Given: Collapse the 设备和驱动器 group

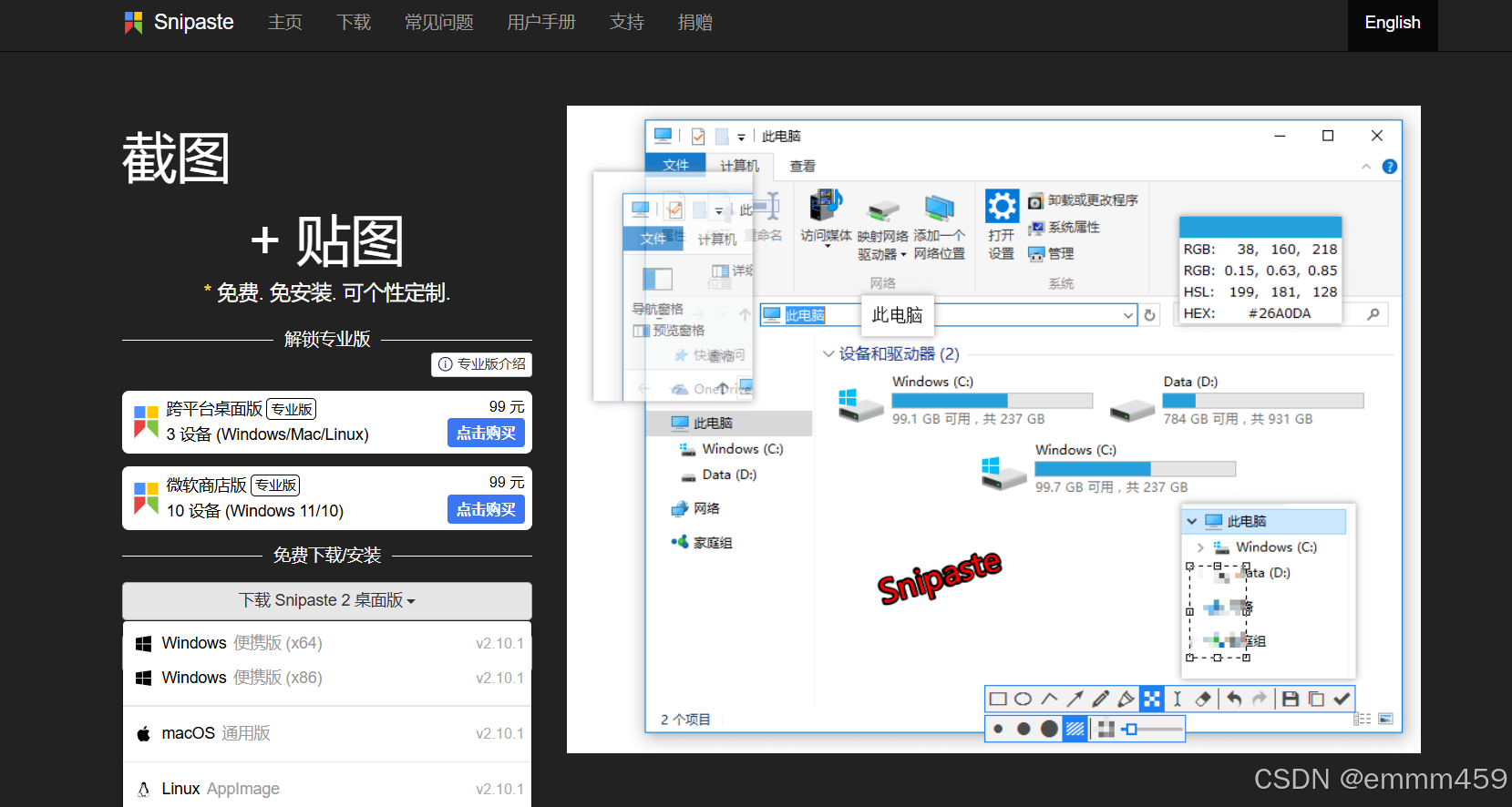Looking at the screenshot, I should (828, 353).
